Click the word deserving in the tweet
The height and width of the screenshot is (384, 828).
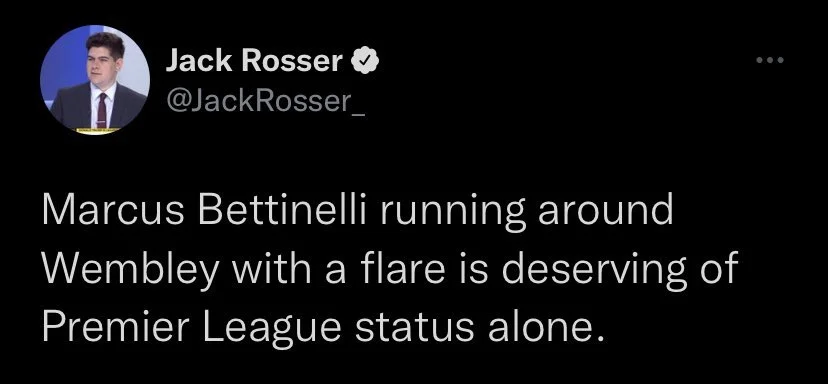592,270
